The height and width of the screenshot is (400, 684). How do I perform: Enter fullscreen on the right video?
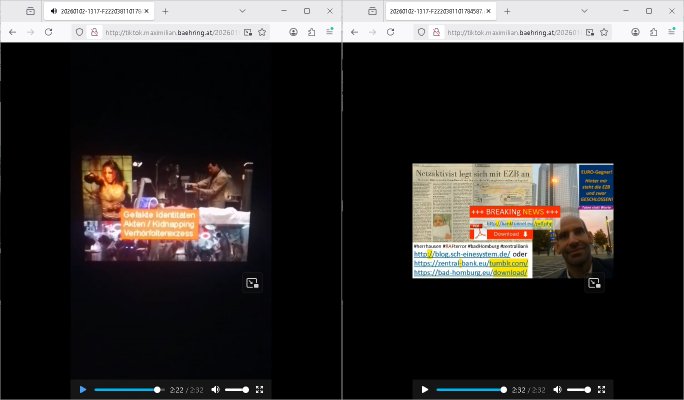coord(602,389)
